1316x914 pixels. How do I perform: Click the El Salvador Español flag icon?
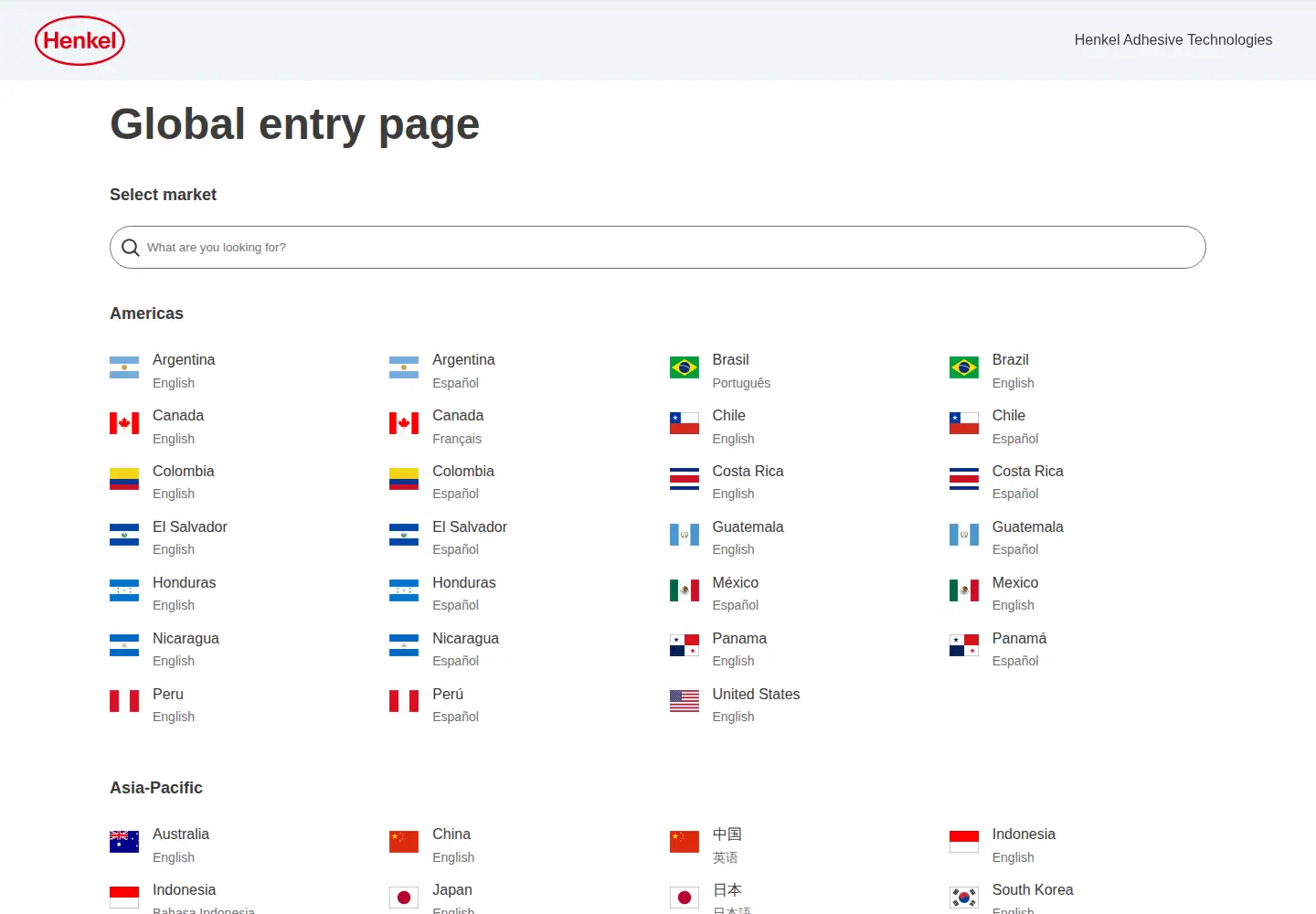click(404, 535)
